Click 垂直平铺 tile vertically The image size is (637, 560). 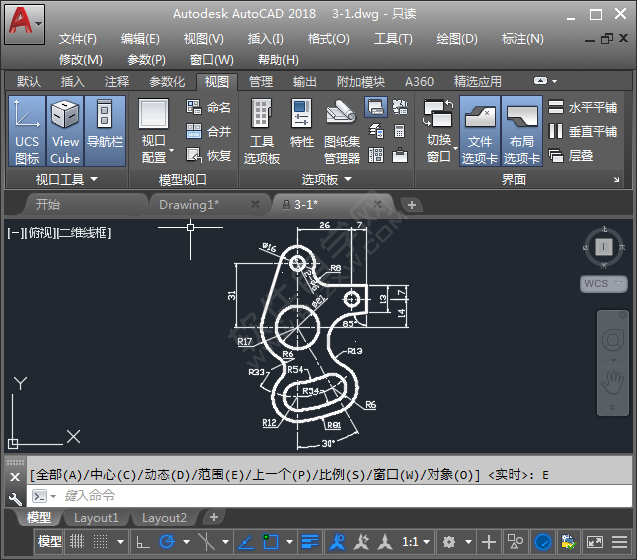point(583,131)
